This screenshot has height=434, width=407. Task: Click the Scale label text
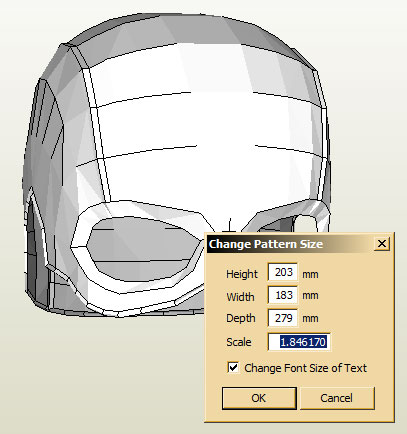tap(239, 342)
